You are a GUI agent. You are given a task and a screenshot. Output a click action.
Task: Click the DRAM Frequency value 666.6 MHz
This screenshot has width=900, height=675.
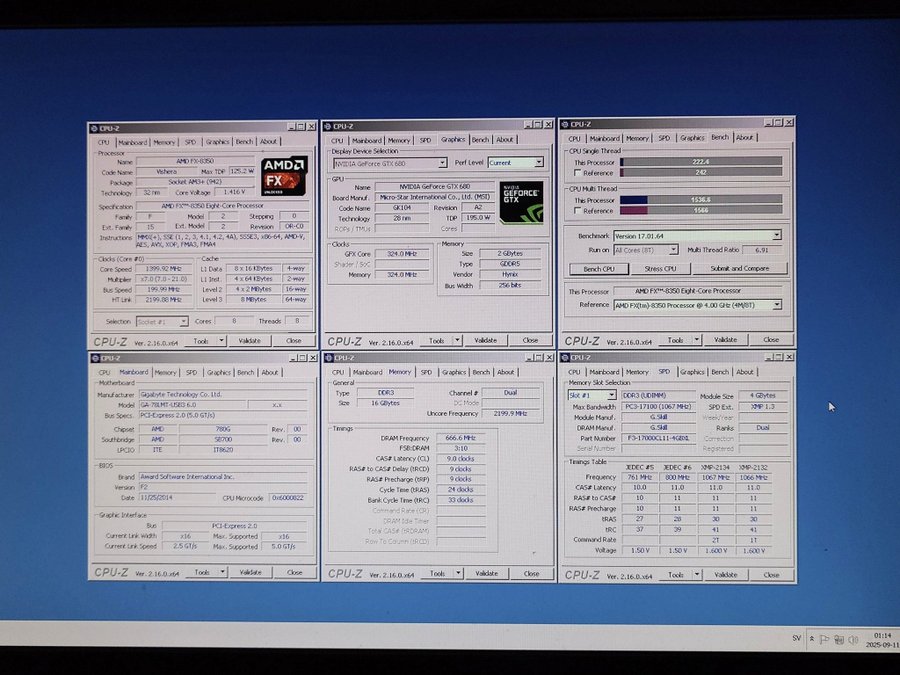(x=460, y=437)
